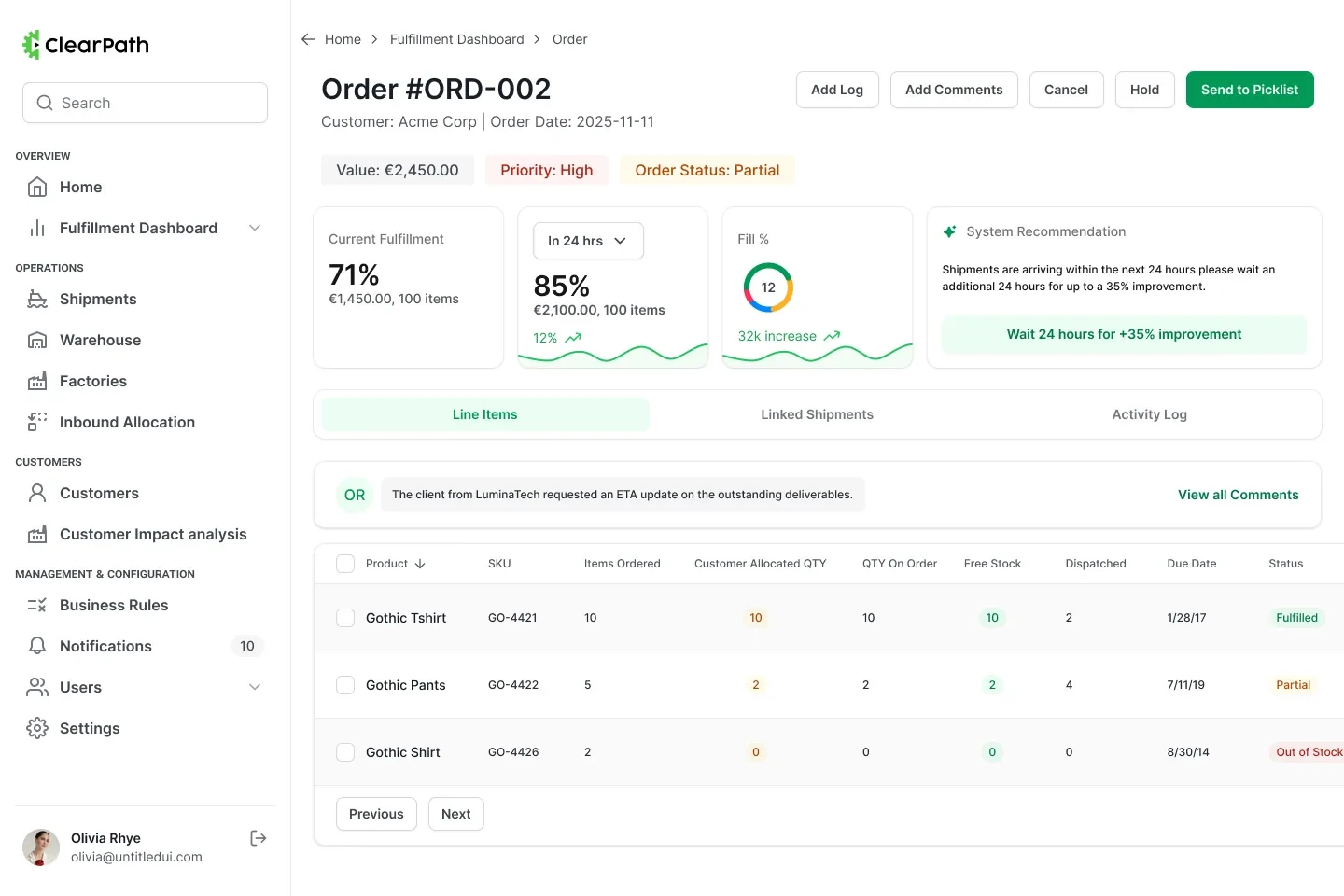
Task: Expand the Fulfillment Dashboard chevron
Action: coord(255,228)
